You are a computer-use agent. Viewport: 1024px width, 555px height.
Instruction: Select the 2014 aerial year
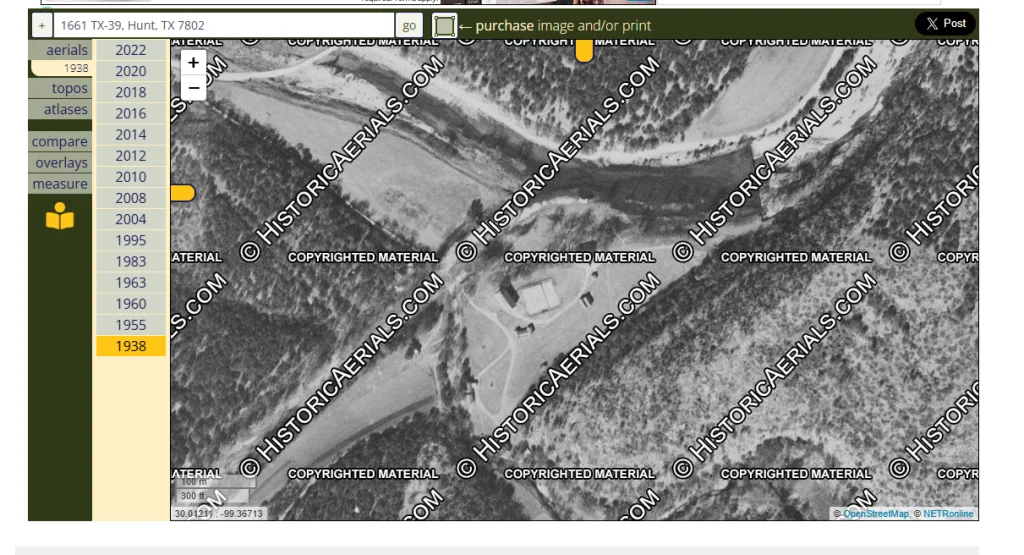tap(131, 135)
